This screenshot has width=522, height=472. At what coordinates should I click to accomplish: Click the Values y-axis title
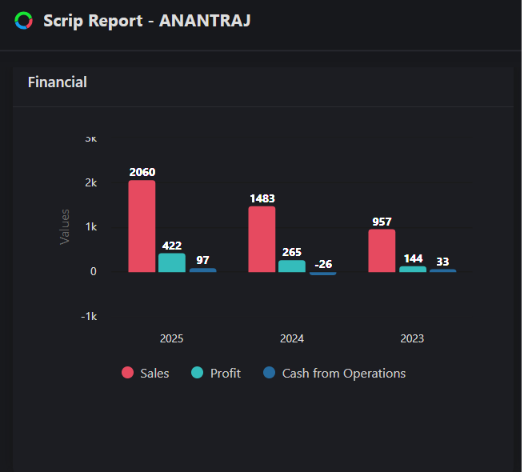pyautogui.click(x=65, y=227)
